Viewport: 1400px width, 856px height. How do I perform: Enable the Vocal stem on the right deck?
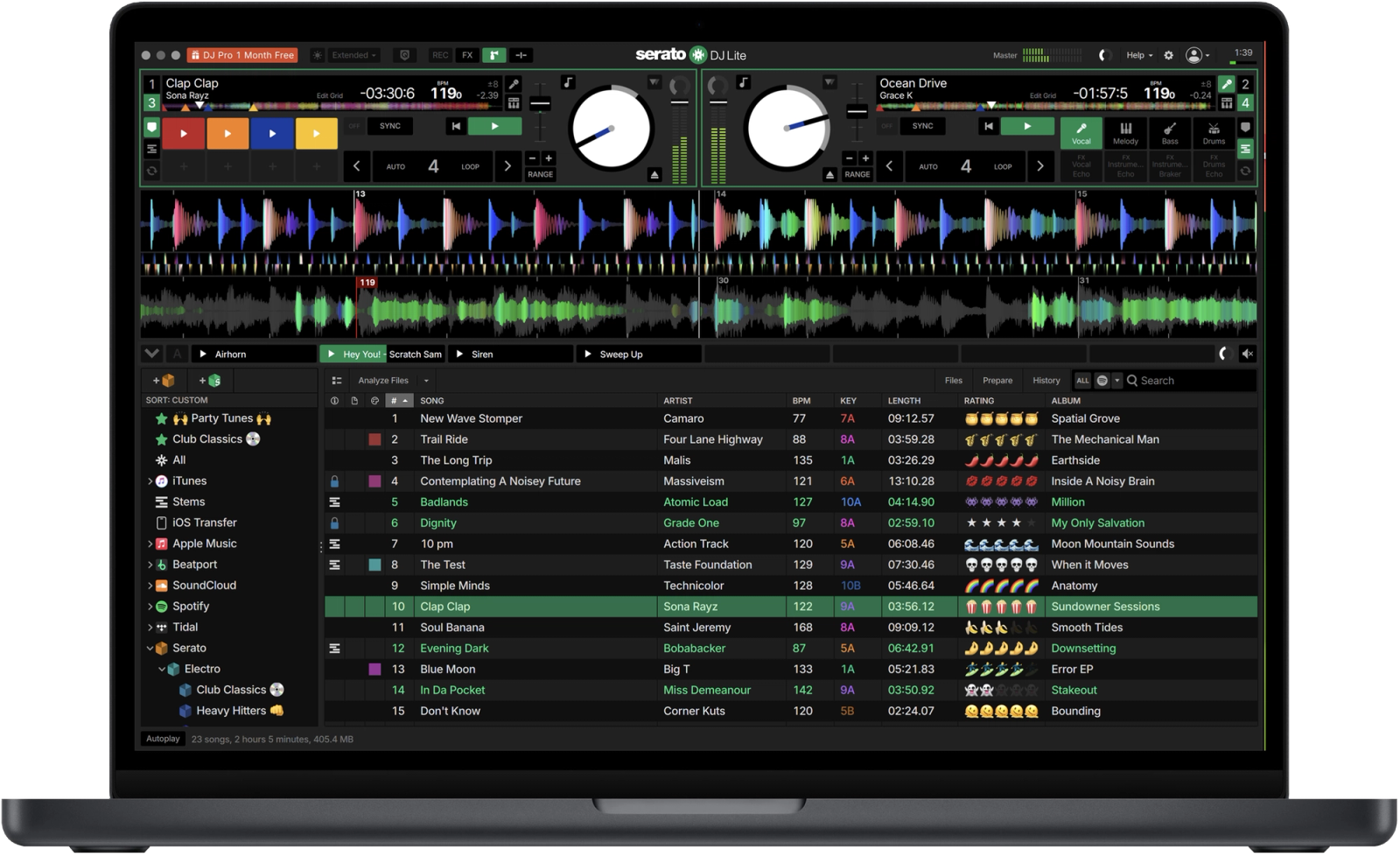pos(1081,133)
